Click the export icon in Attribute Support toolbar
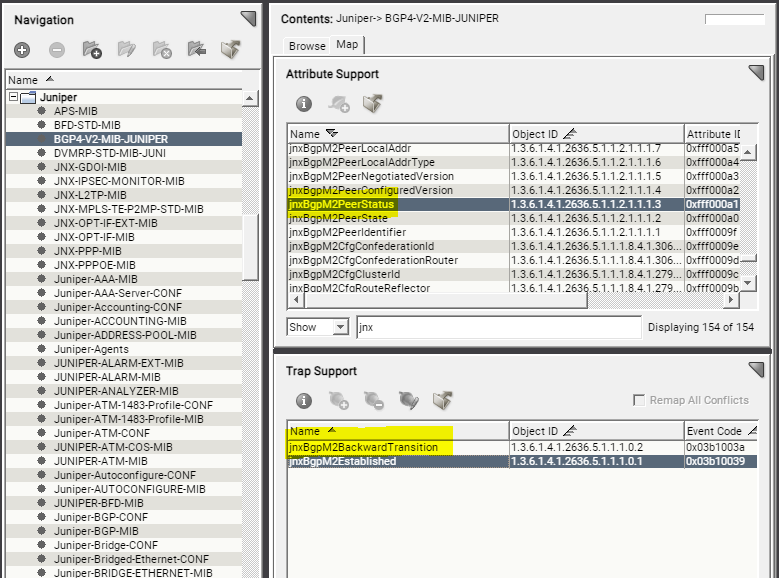Image resolution: width=779 pixels, height=578 pixels. tap(373, 103)
